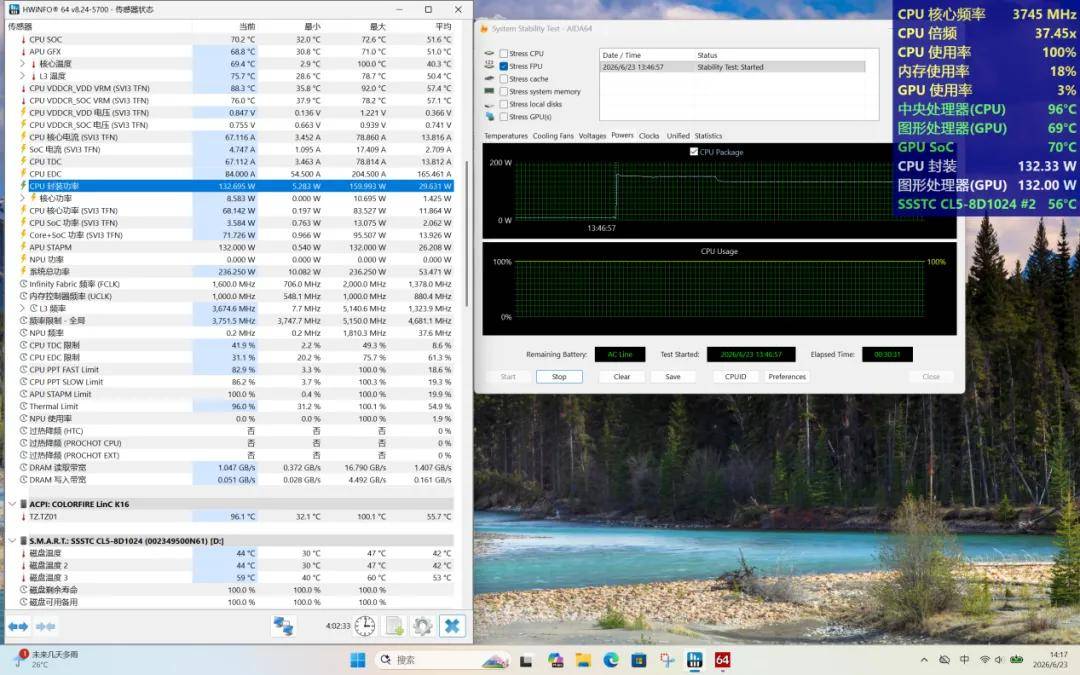Viewport: 1080px width, 675px height.
Task: Switch to AIDA64 via its red 64 taskbar icon
Action: pos(722,660)
